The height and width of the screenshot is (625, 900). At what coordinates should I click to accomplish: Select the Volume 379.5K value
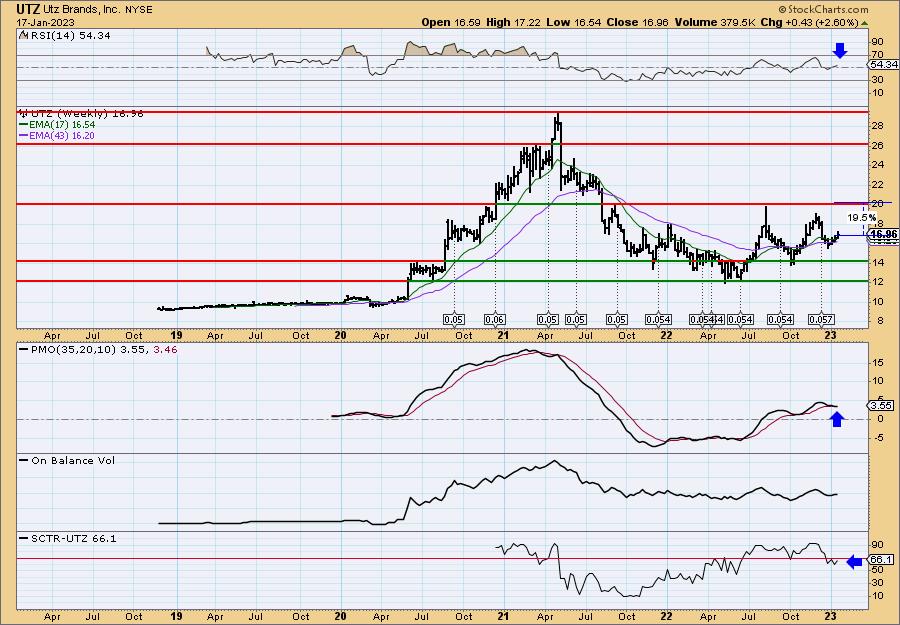[714, 22]
